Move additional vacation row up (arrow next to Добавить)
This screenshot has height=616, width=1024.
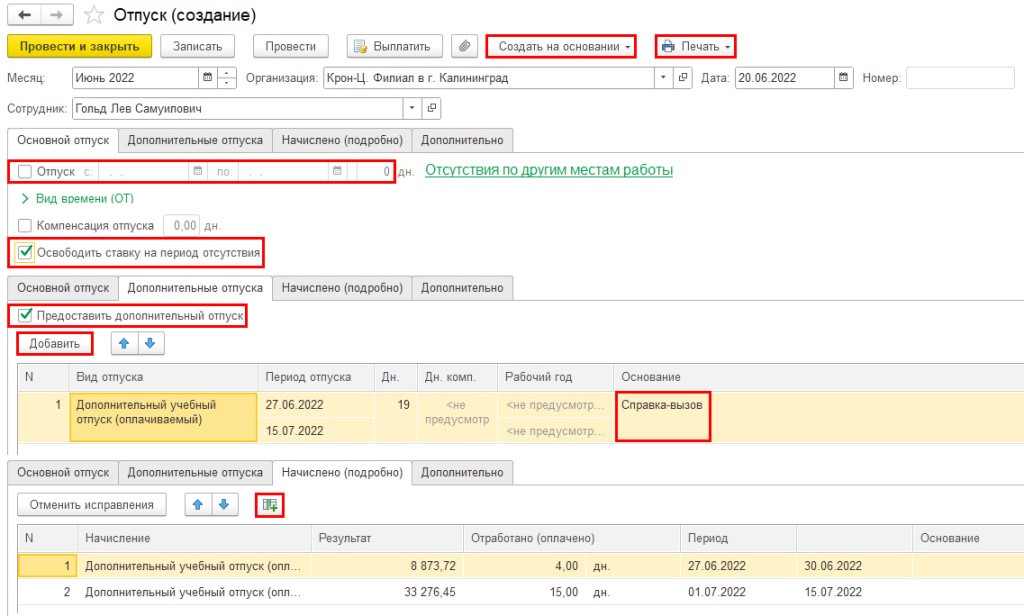124,344
